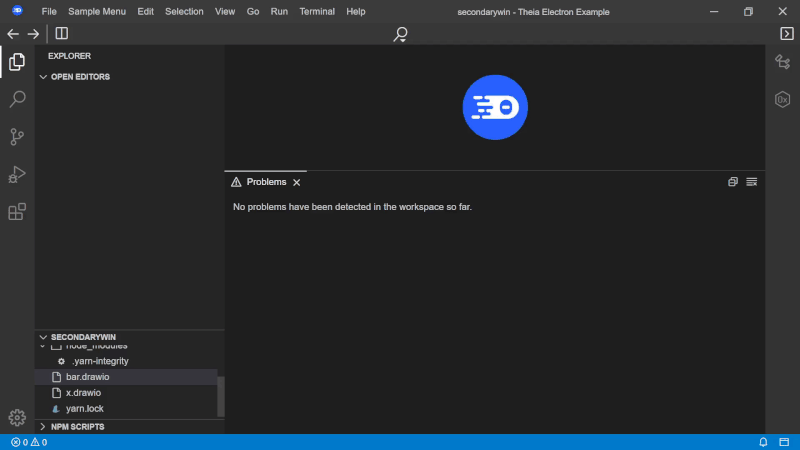Expand the NPM SCRIPTS section

point(130,427)
